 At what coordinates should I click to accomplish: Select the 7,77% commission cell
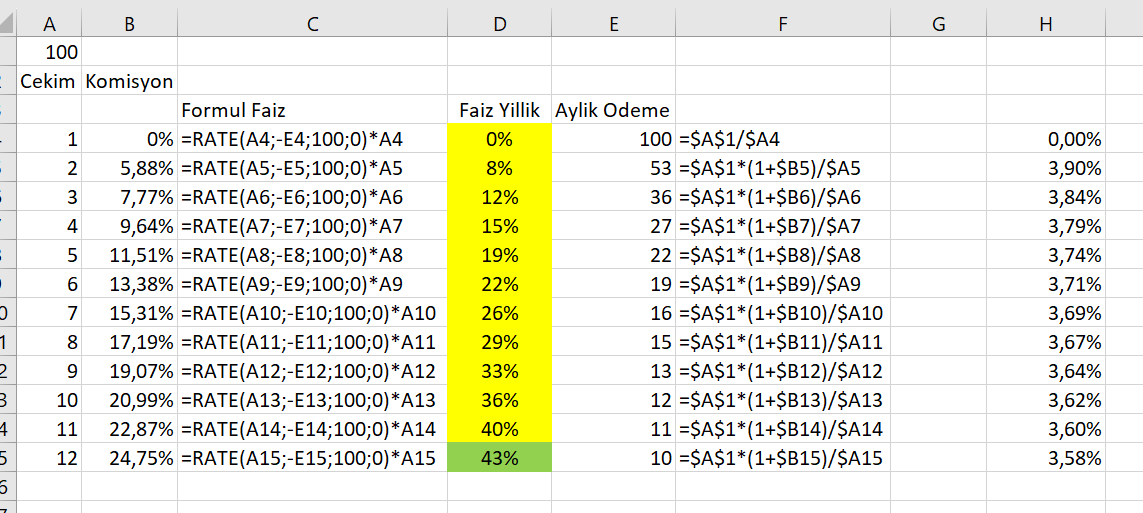130,197
